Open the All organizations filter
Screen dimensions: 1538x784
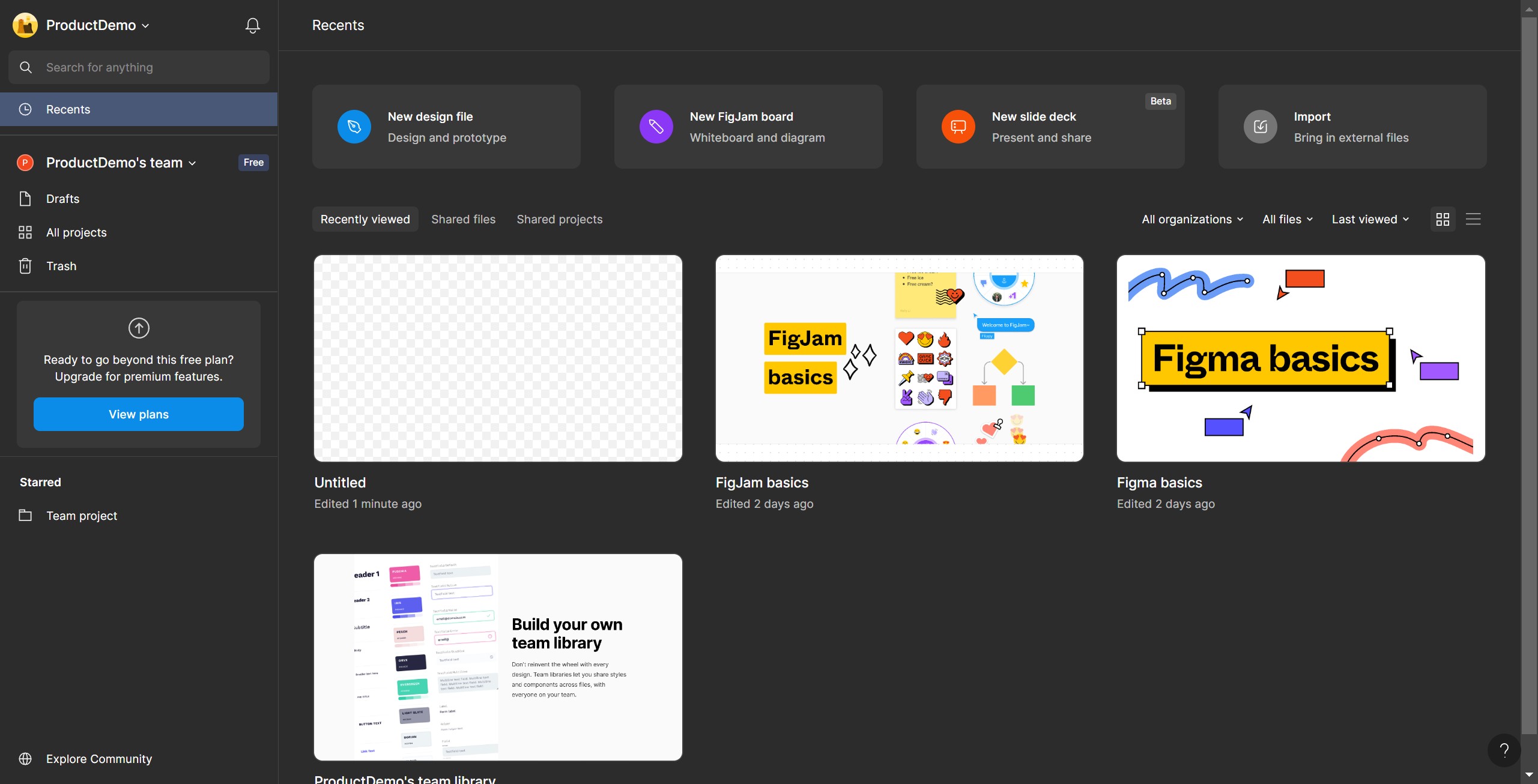(1193, 220)
